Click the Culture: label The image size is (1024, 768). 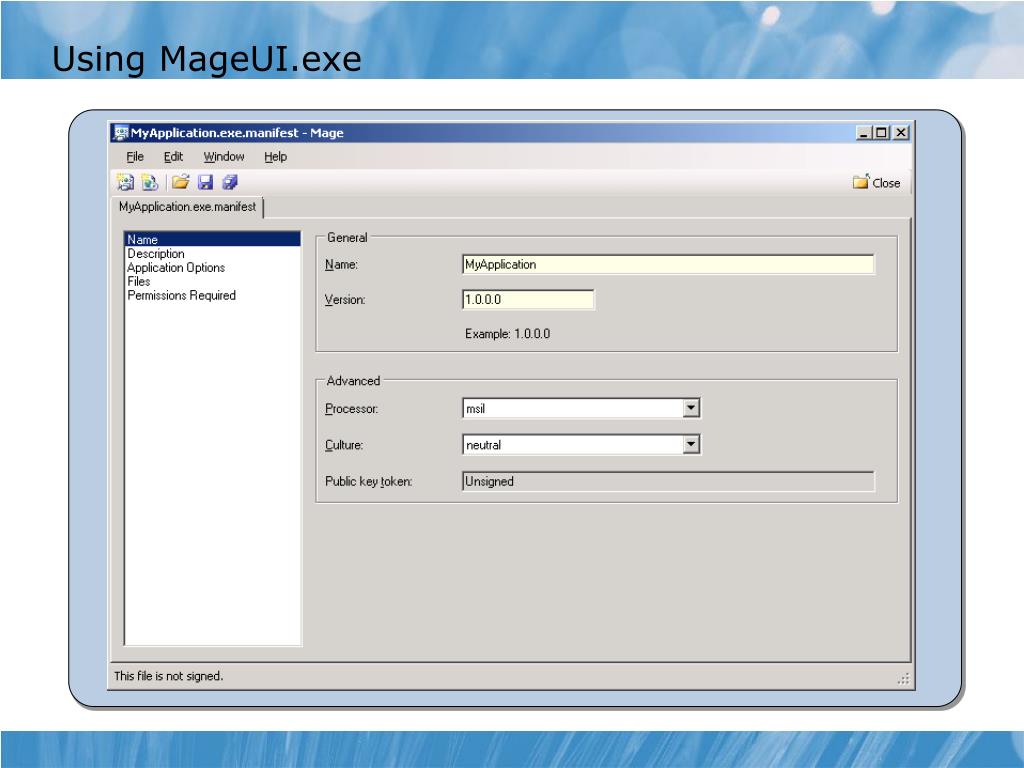tap(344, 445)
